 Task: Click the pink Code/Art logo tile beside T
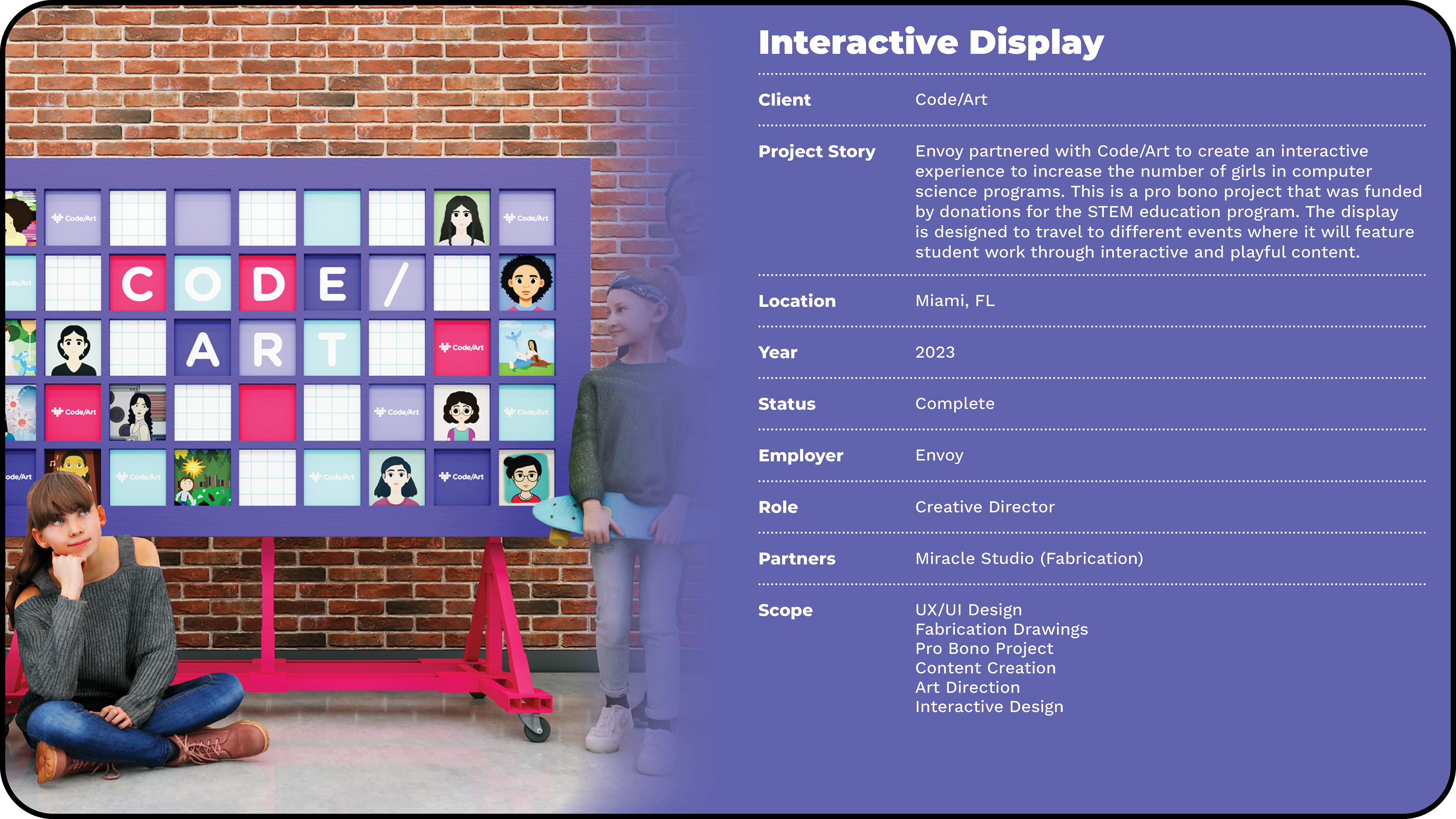[461, 348]
